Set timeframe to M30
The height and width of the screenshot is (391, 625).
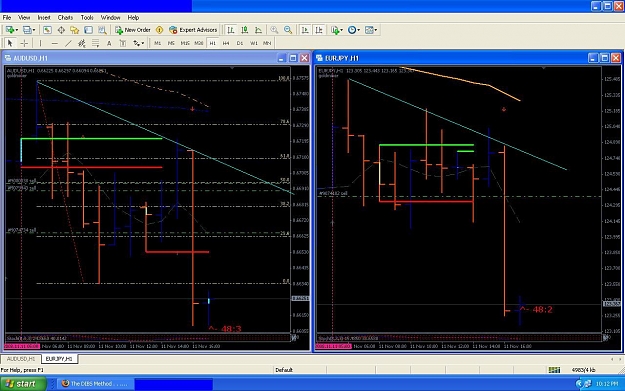(x=199, y=43)
